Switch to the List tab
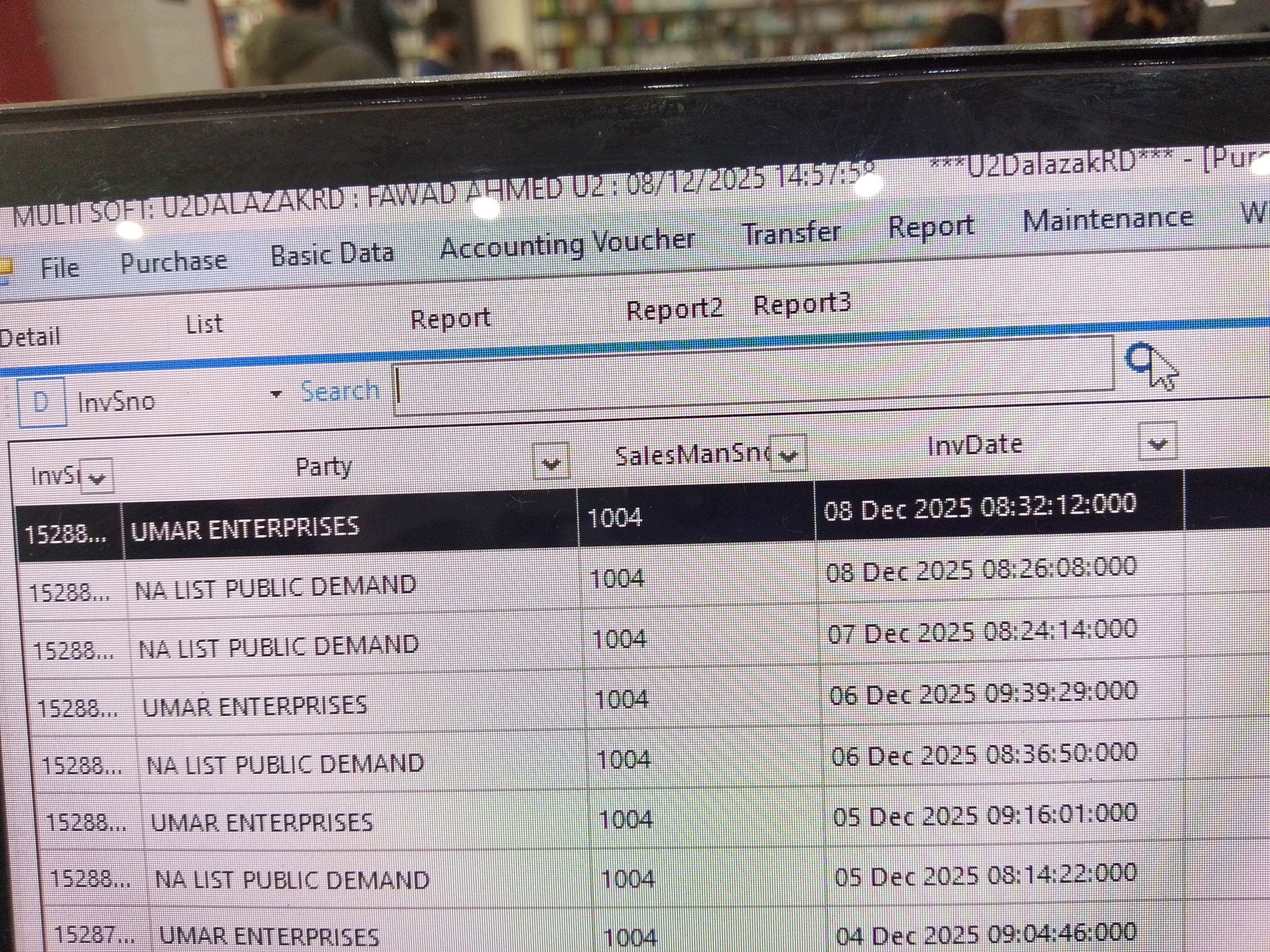 point(205,324)
